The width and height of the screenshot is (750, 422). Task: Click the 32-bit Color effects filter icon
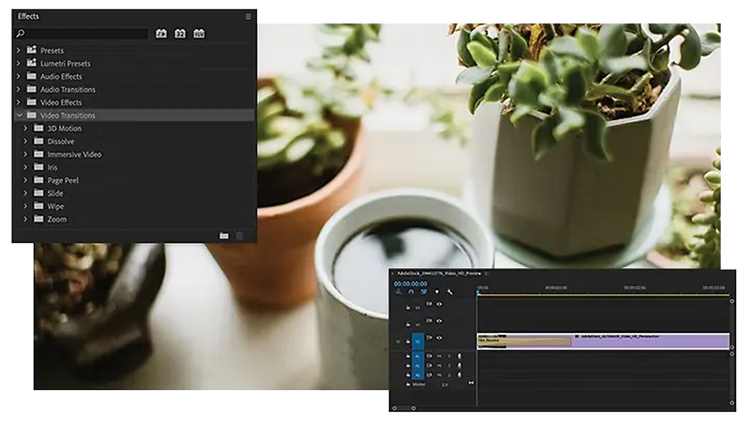click(180, 34)
